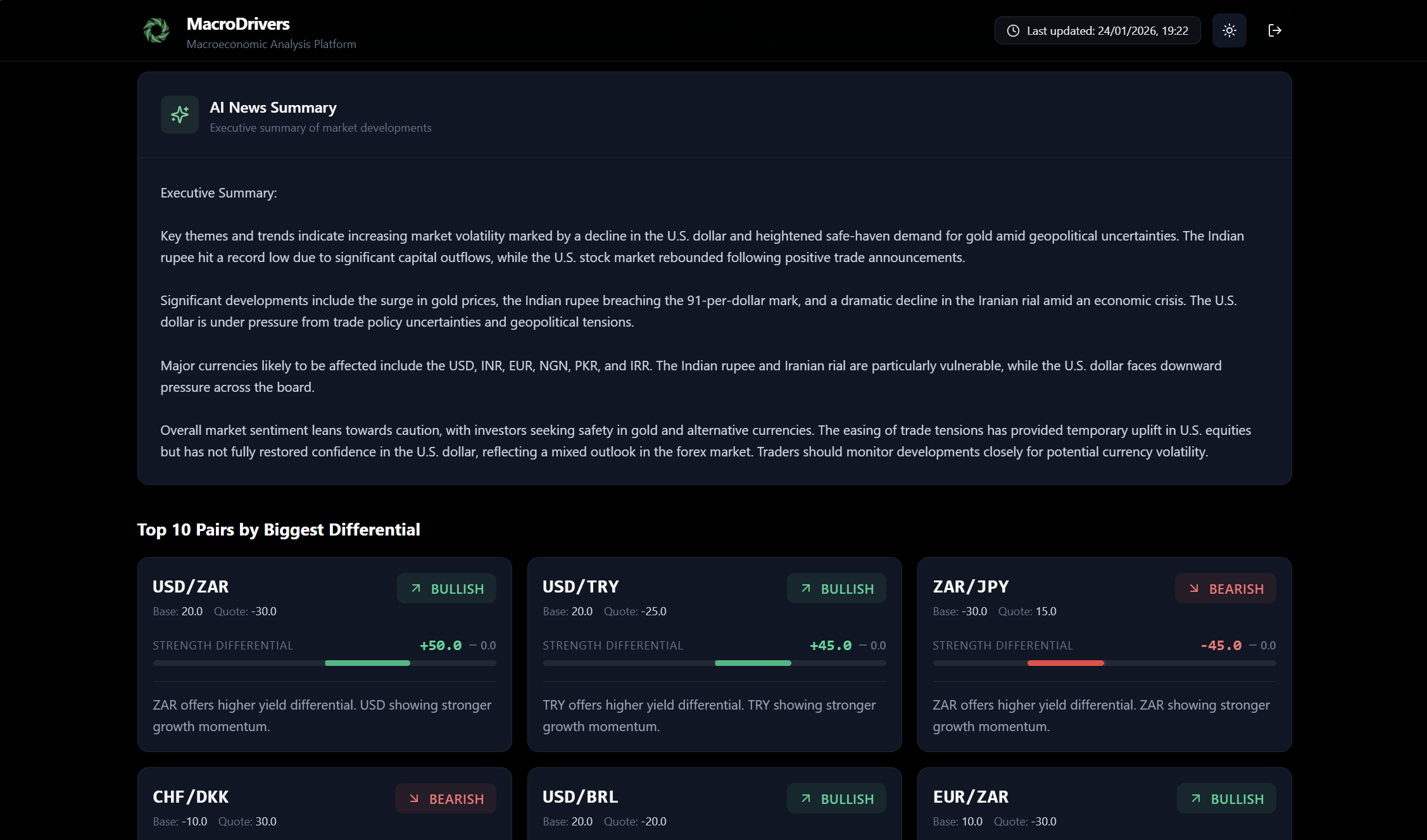Open the USD/ZAR pair title

(x=191, y=587)
